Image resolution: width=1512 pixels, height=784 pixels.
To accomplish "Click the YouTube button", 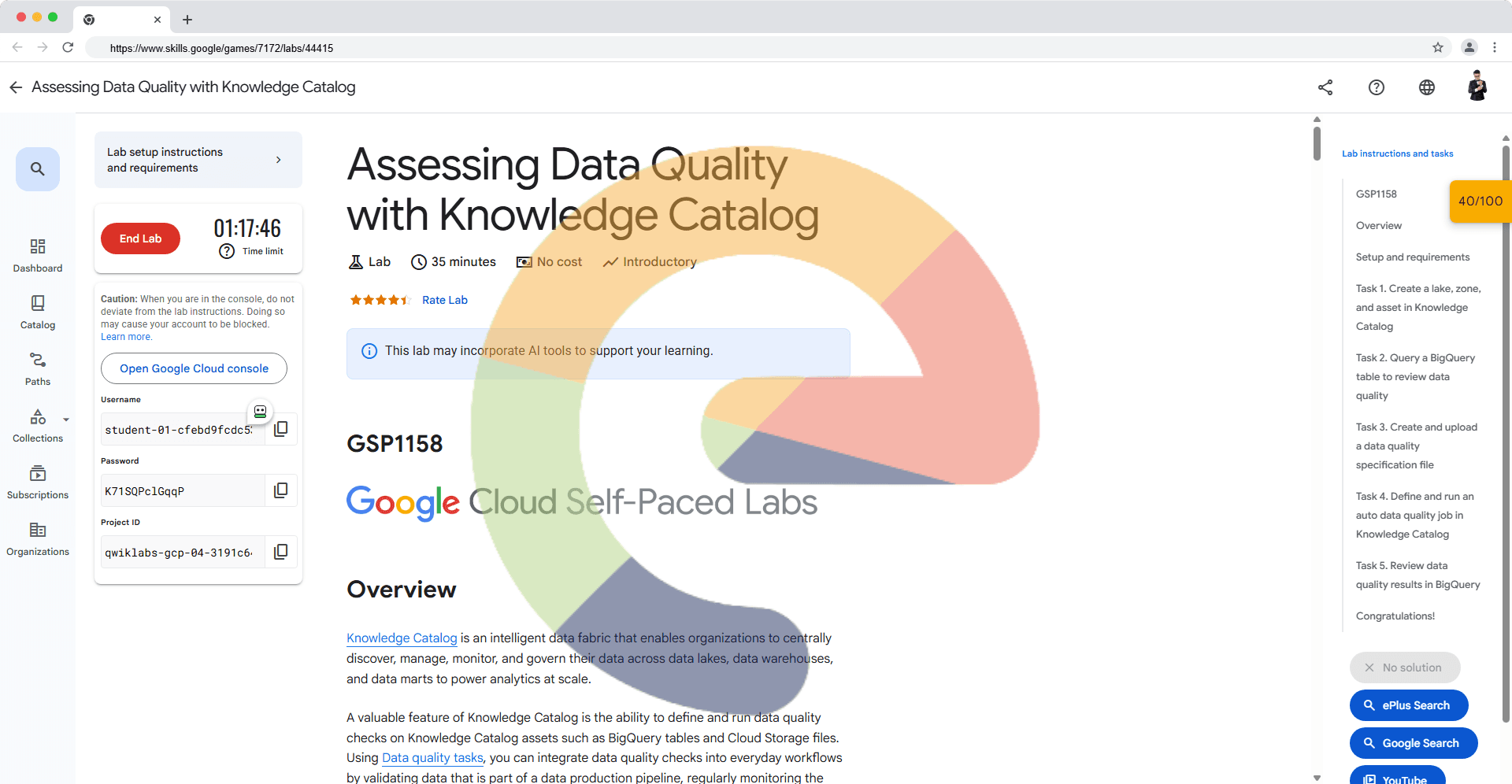I will [x=1397, y=776].
